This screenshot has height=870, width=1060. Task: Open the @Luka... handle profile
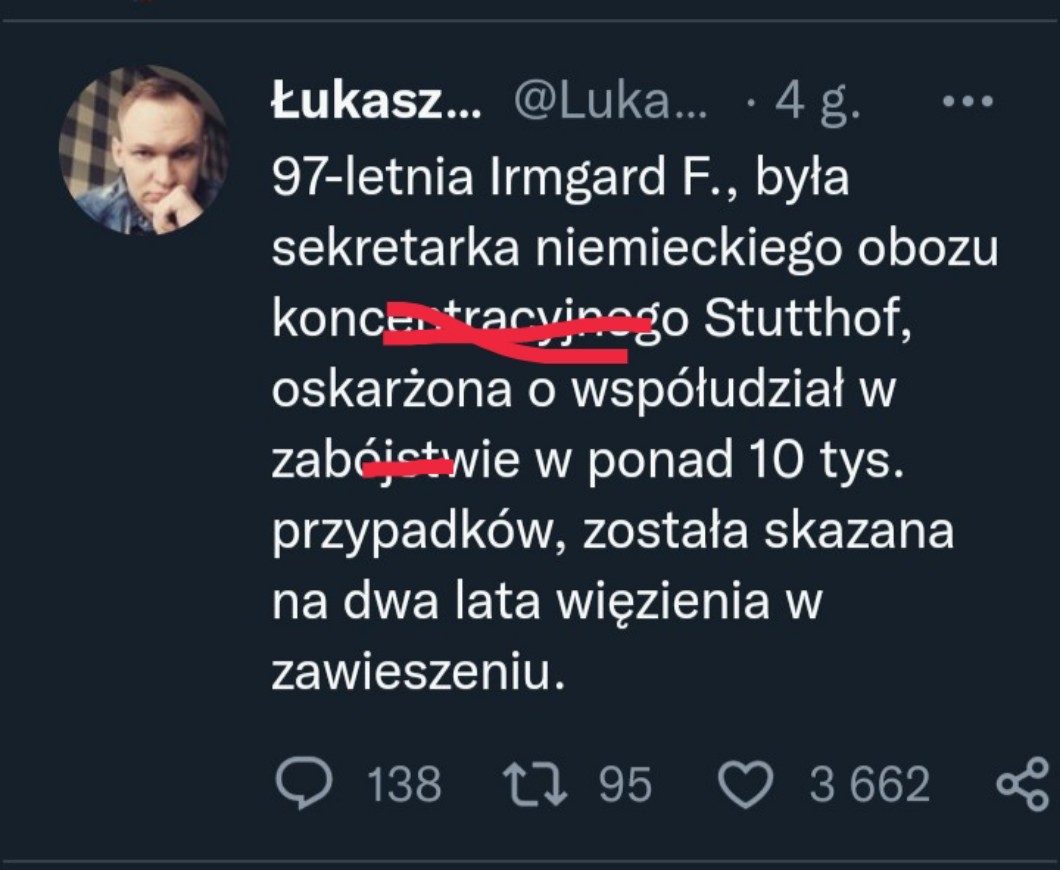click(x=609, y=103)
